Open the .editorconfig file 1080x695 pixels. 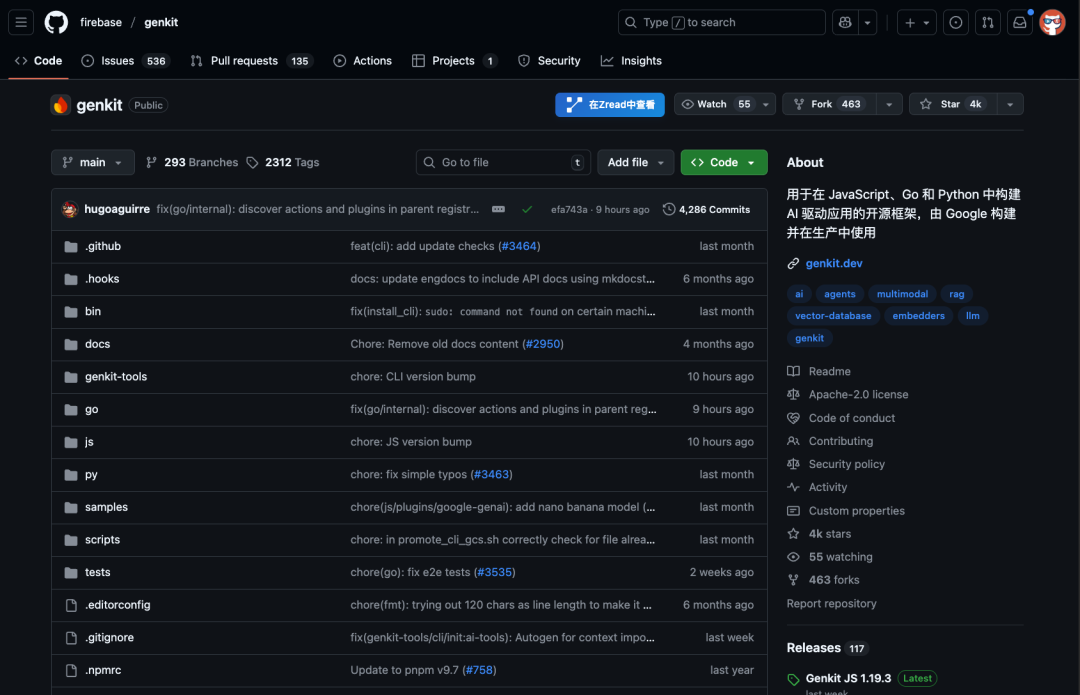[117, 605]
